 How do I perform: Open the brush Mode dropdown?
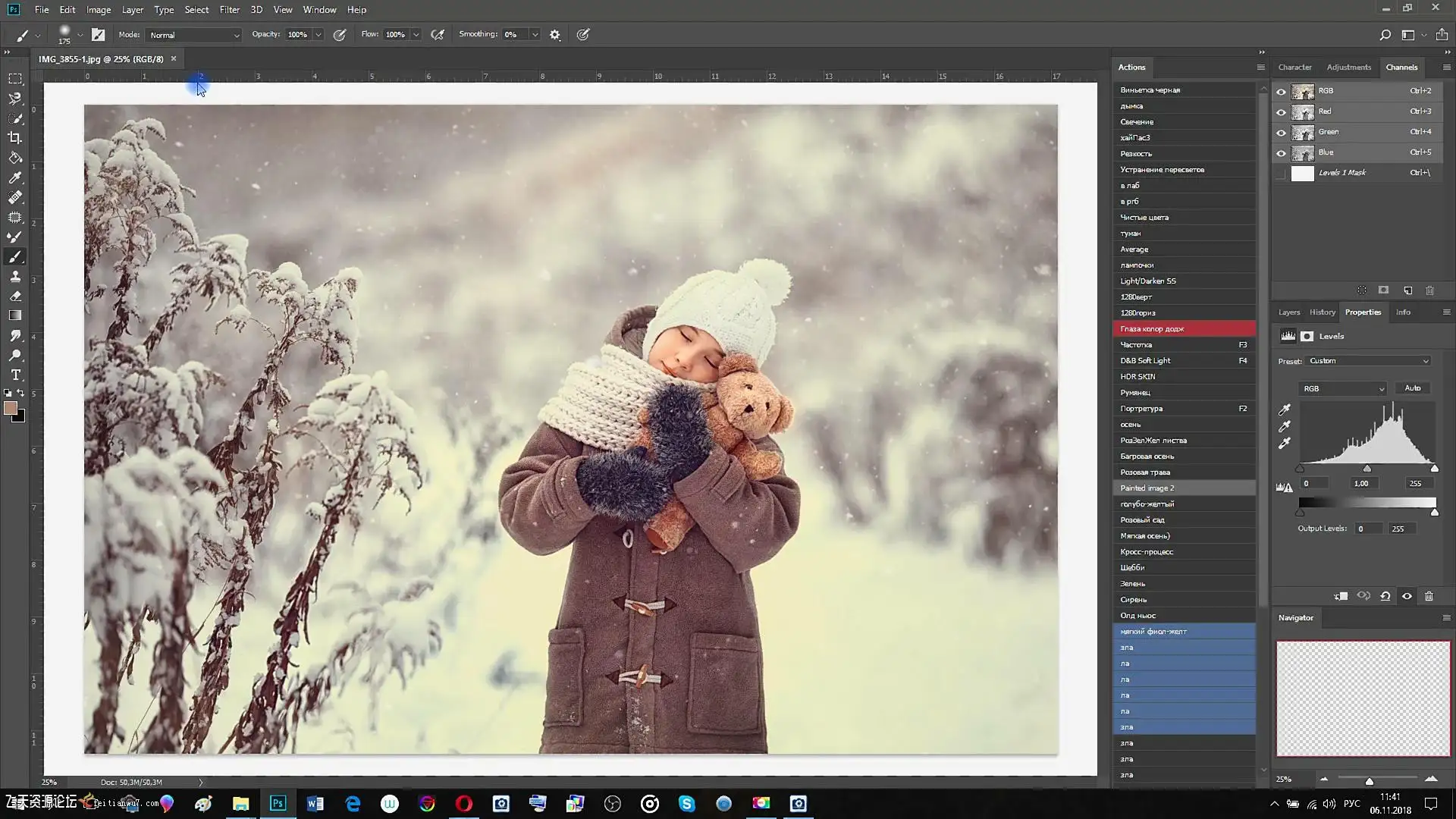193,35
